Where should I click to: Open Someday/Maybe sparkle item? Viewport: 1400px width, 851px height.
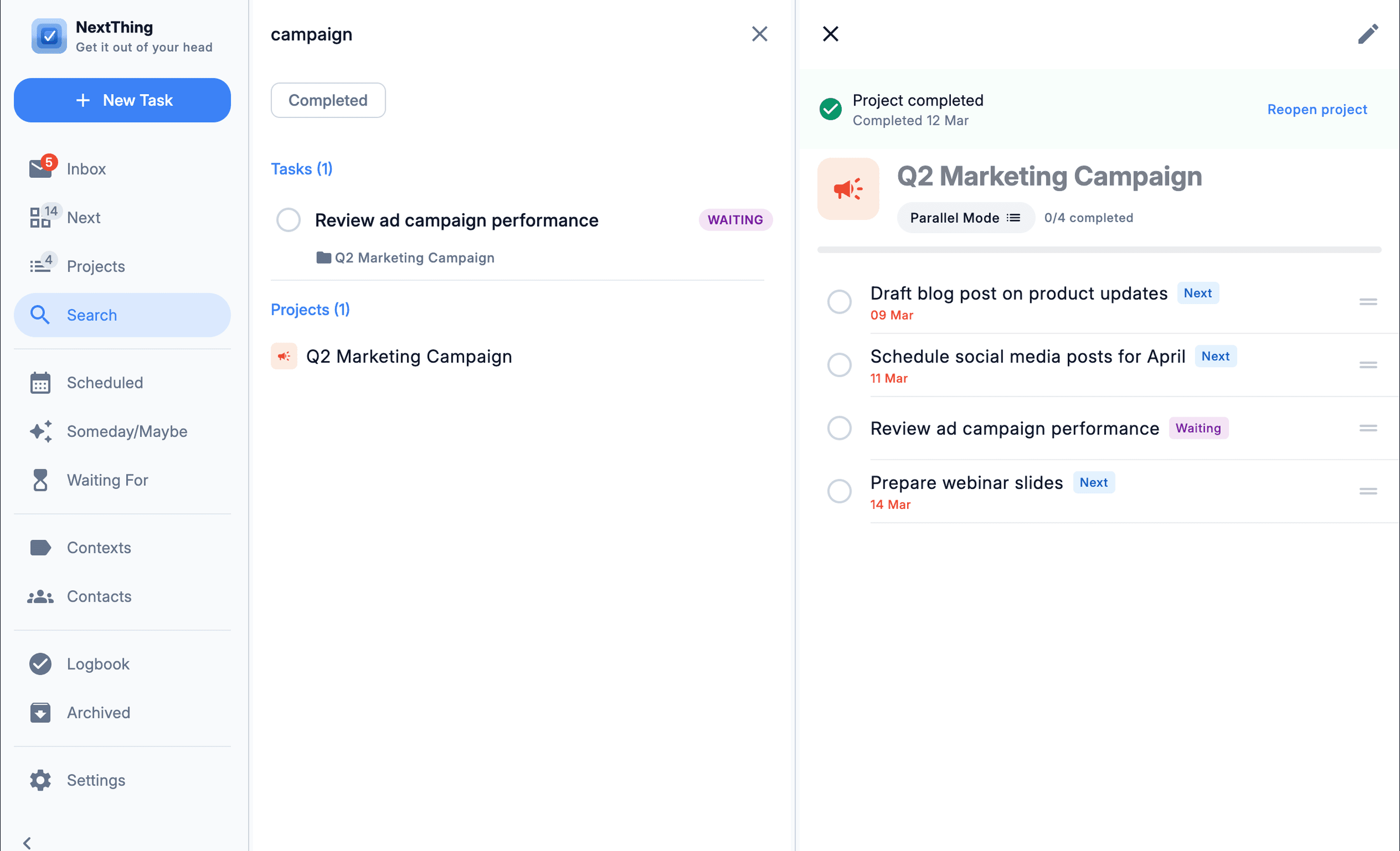pyautogui.click(x=126, y=431)
